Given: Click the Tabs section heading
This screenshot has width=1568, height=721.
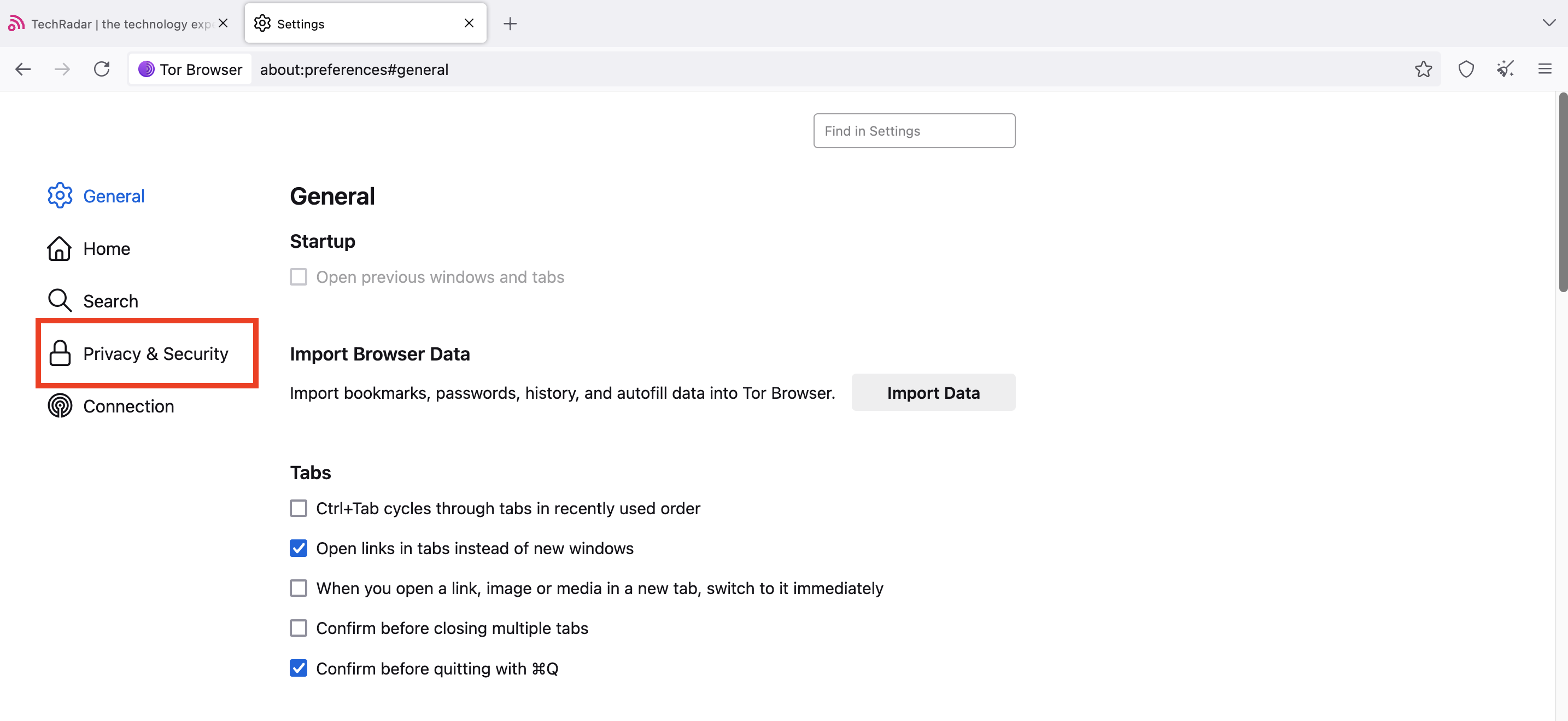Looking at the screenshot, I should (311, 473).
